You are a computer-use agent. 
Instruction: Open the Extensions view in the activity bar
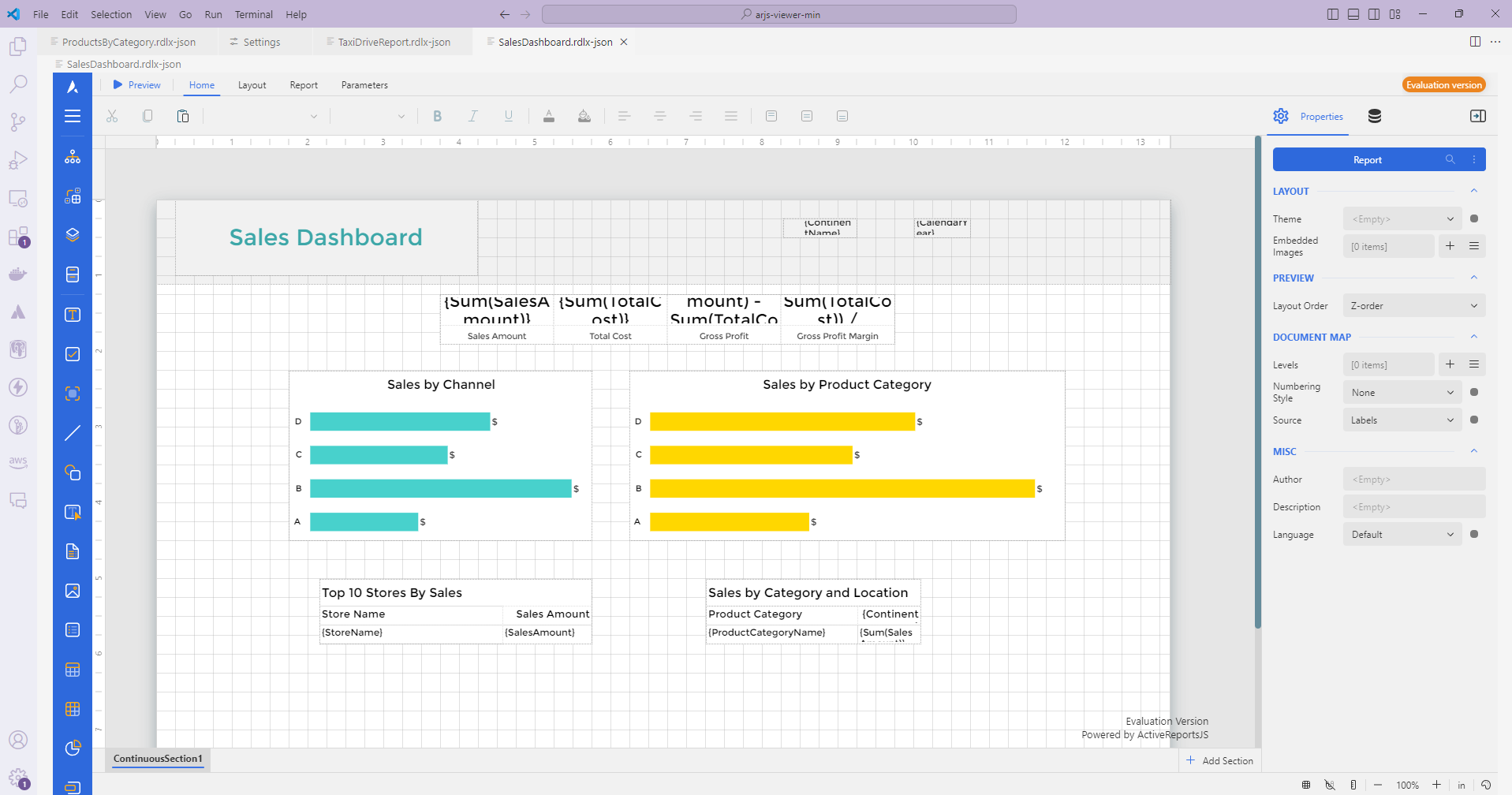click(18, 237)
